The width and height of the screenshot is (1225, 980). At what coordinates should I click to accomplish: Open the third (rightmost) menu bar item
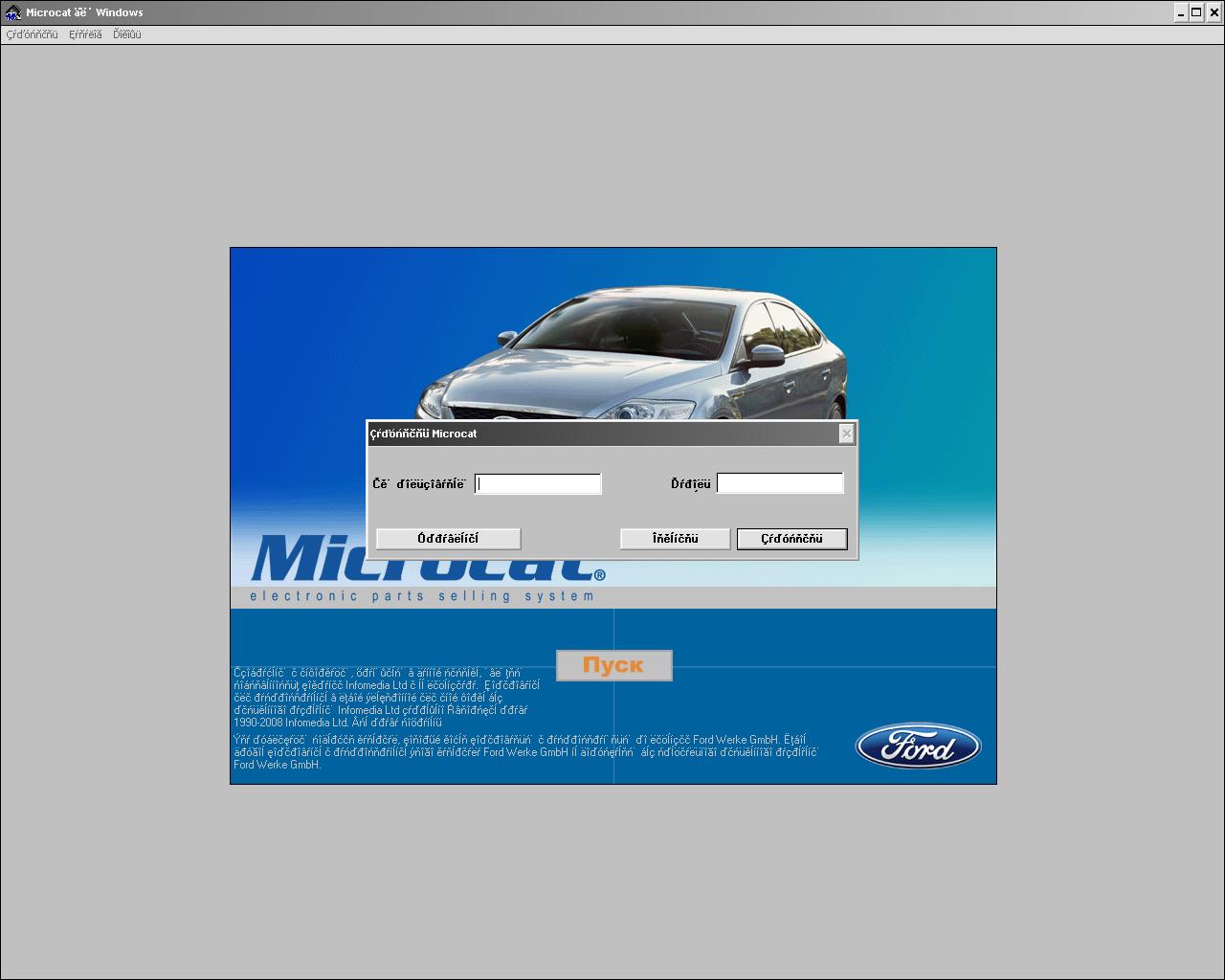pos(126,34)
